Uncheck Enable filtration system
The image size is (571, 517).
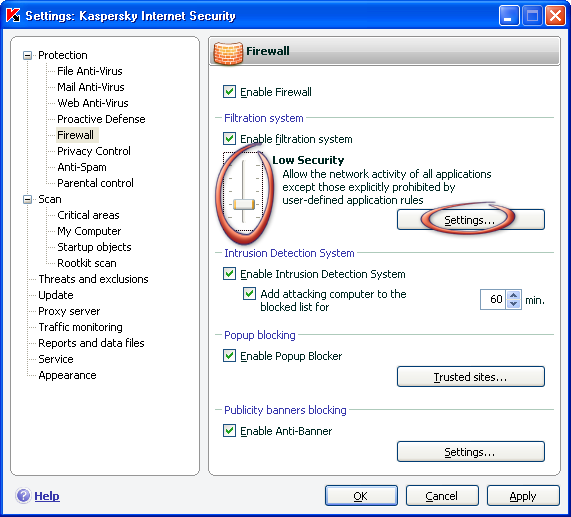(x=229, y=138)
